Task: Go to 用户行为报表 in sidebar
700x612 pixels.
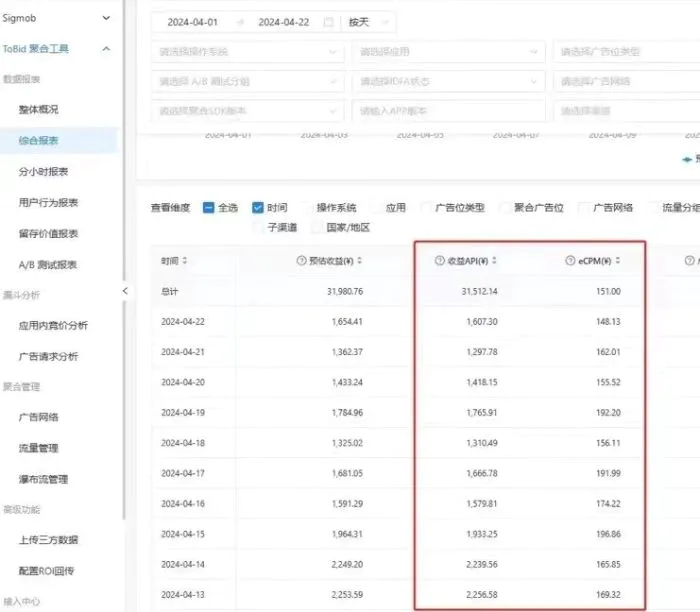Action: [x=48, y=203]
